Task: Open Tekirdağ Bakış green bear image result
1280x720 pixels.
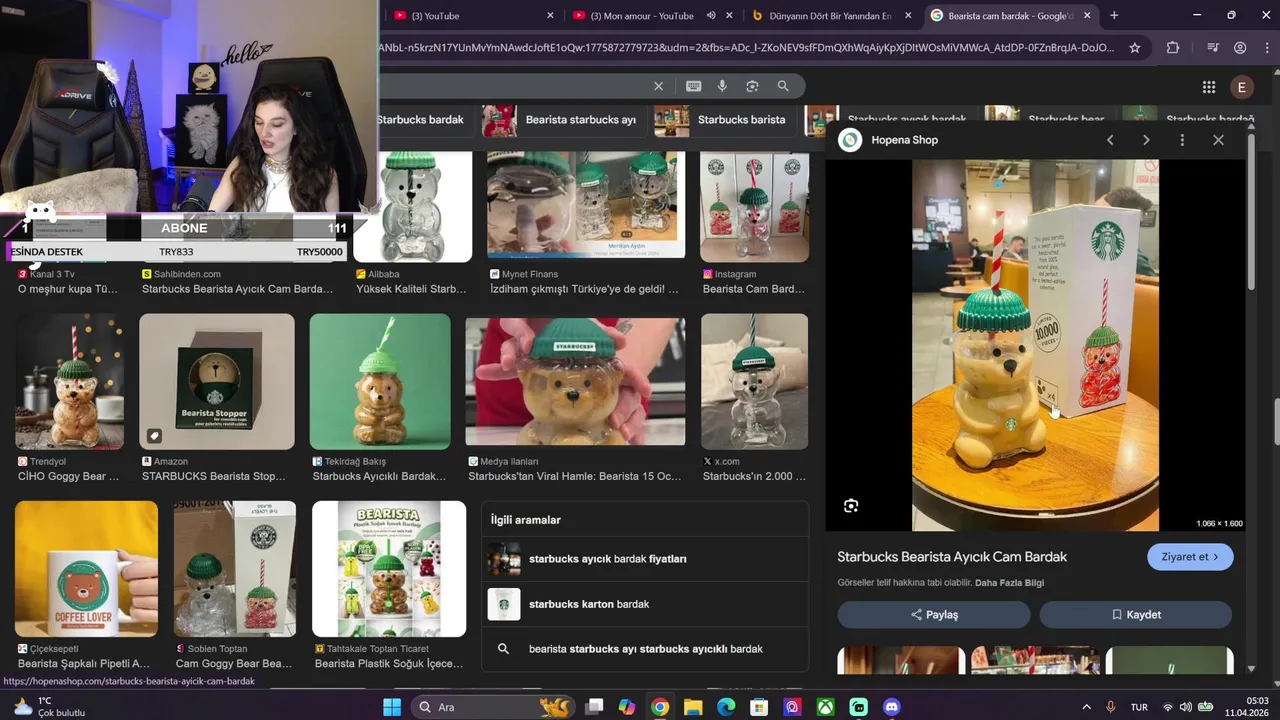Action: click(x=380, y=382)
